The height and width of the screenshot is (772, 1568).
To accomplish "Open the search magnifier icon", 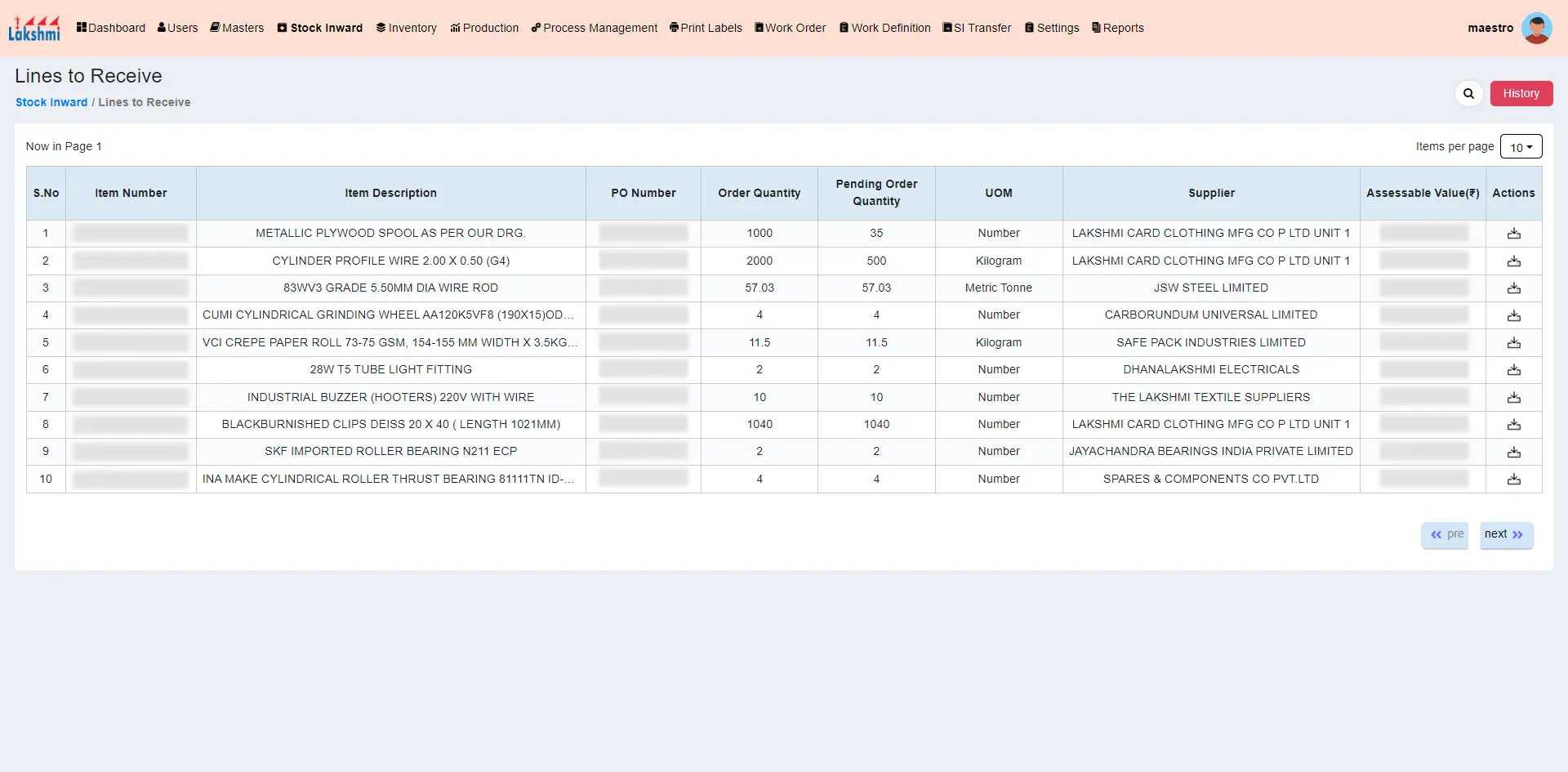I will [x=1468, y=93].
